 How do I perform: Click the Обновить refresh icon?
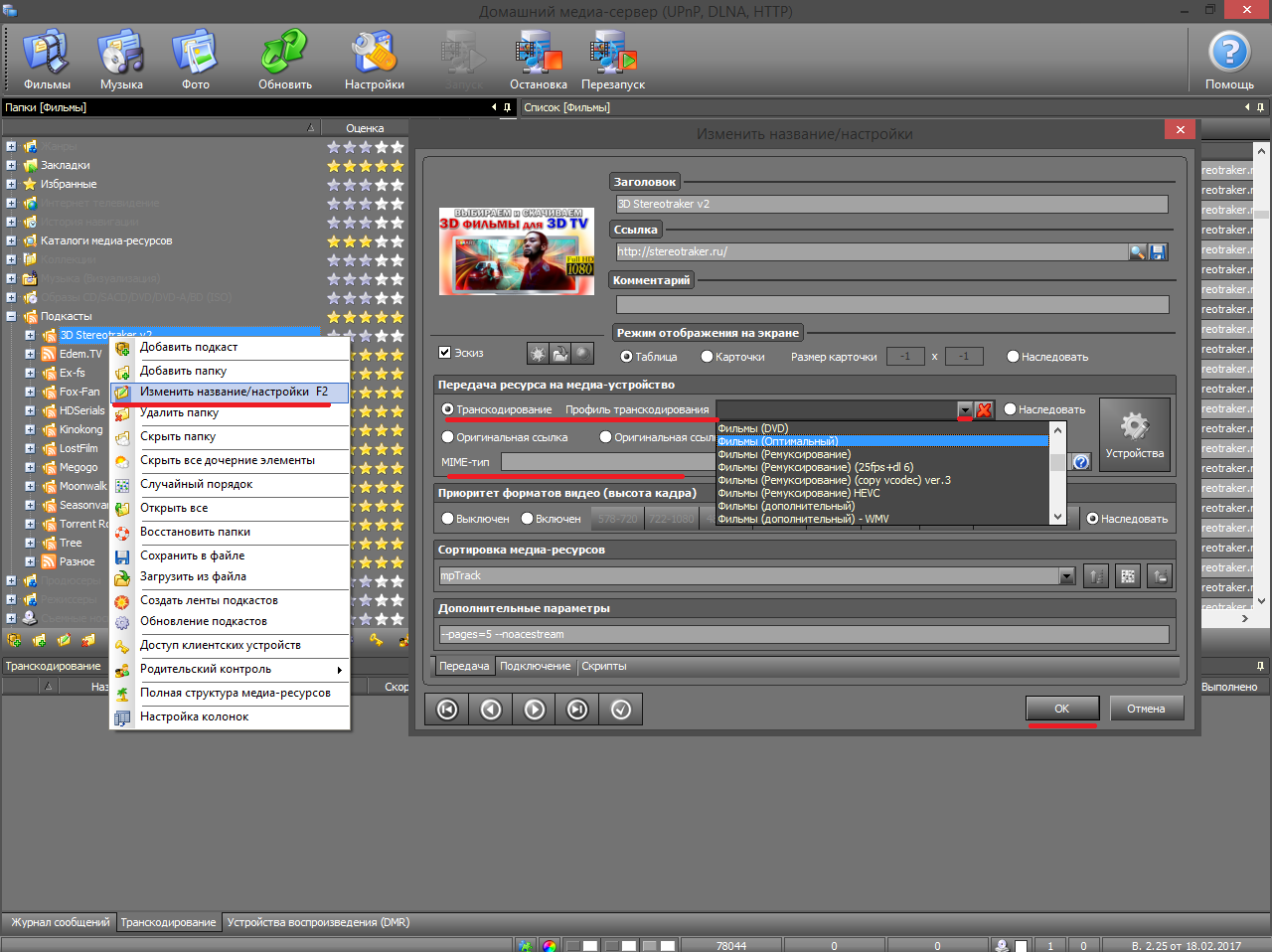tap(285, 54)
